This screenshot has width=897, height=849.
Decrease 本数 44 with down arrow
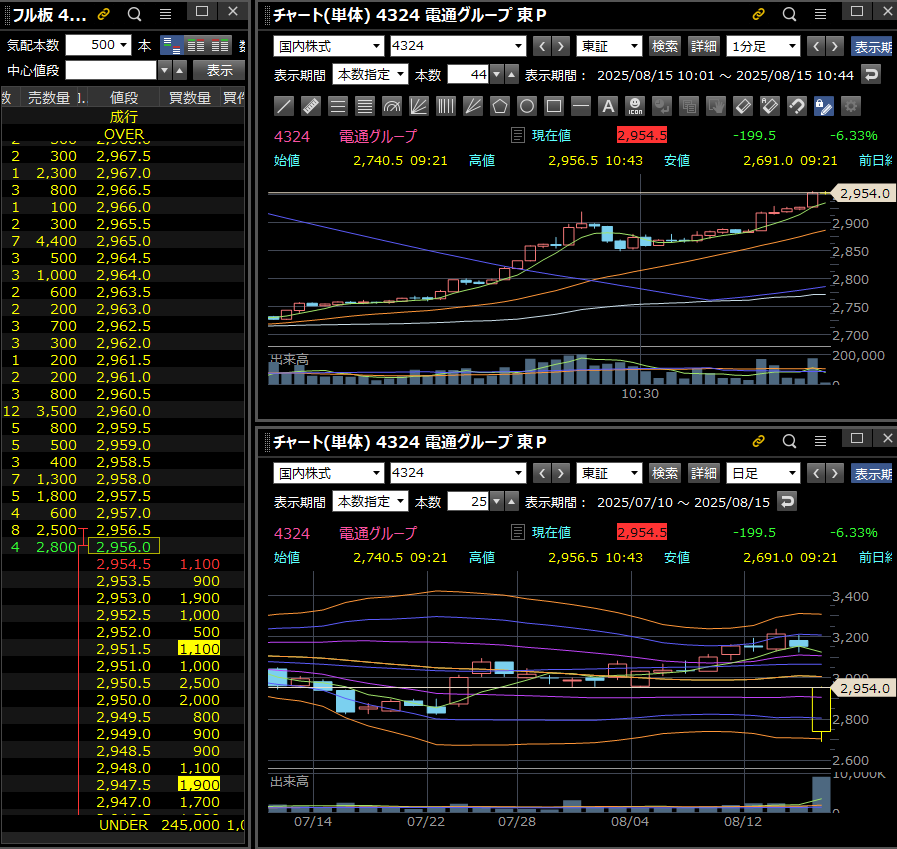[x=497, y=74]
